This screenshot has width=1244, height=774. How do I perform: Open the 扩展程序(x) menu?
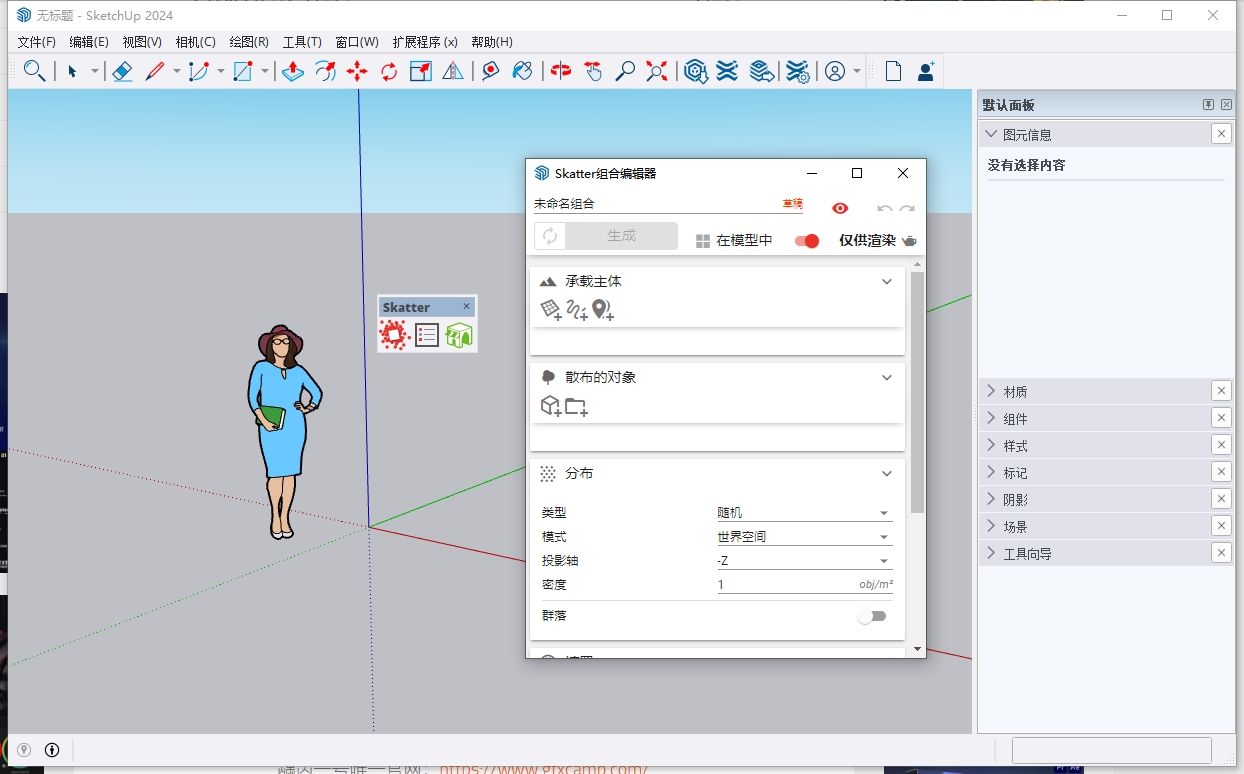coord(425,42)
